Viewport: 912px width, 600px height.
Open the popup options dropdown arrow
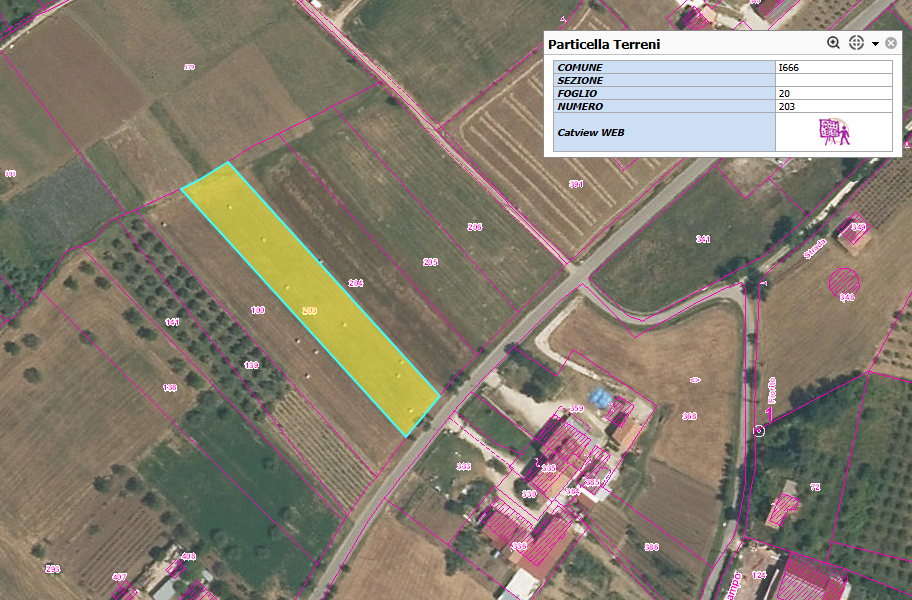[x=875, y=44]
